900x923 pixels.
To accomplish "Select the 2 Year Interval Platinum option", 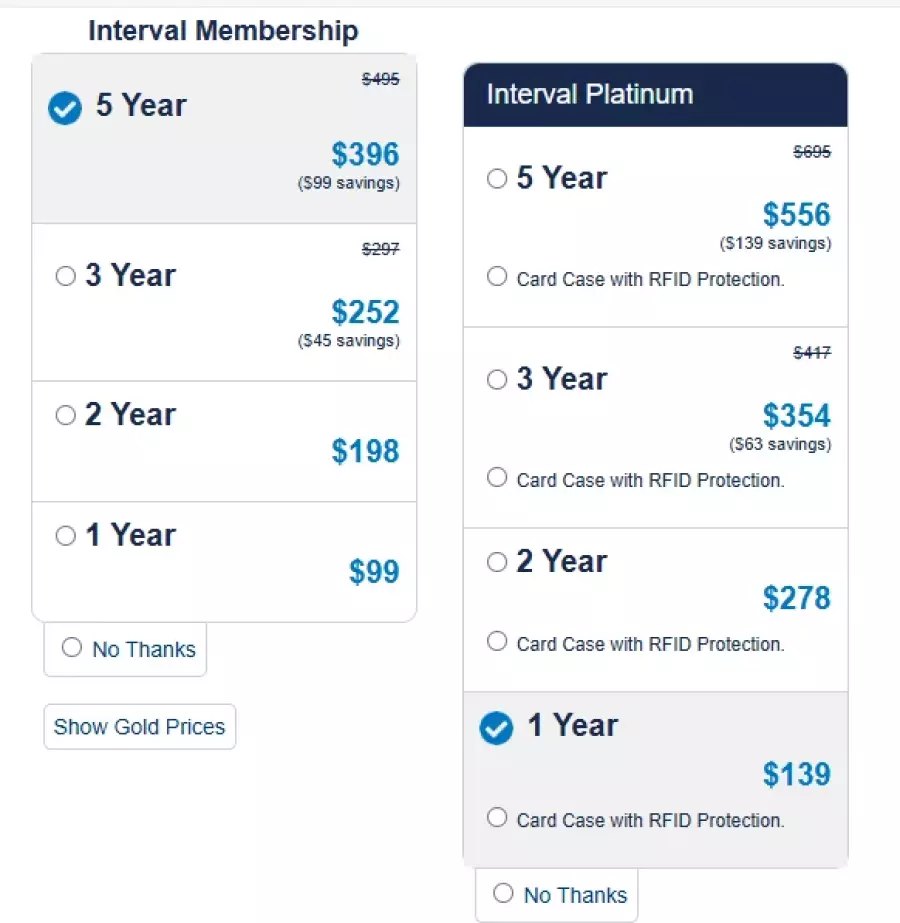I will (497, 562).
